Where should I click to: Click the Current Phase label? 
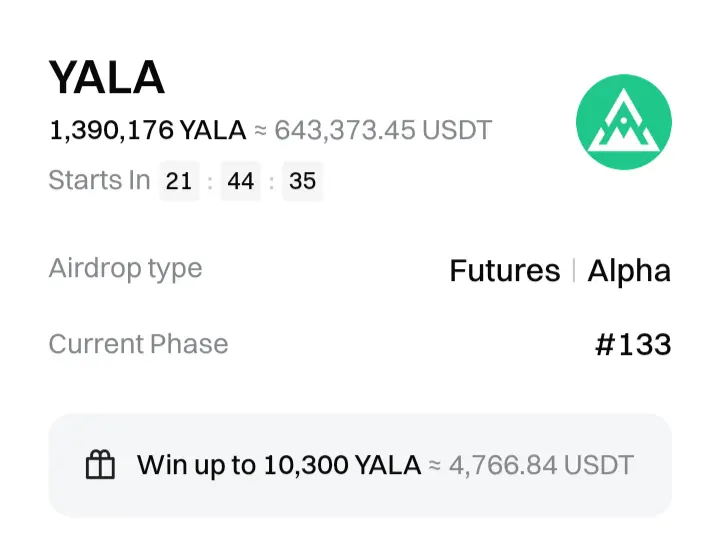coord(138,344)
